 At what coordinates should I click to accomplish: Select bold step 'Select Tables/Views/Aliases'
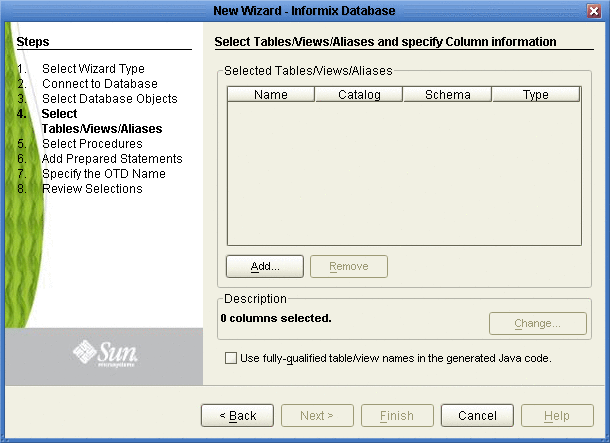point(102,121)
